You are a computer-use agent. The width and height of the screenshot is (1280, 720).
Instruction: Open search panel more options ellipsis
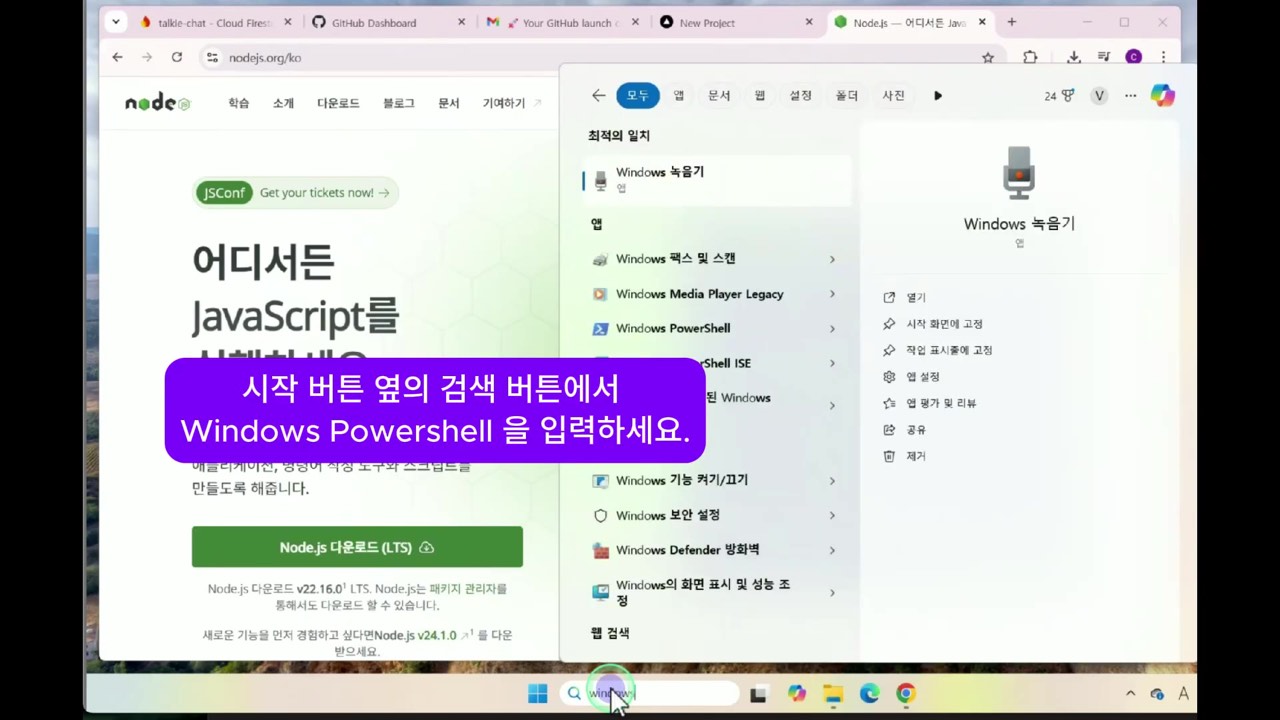[1130, 96]
